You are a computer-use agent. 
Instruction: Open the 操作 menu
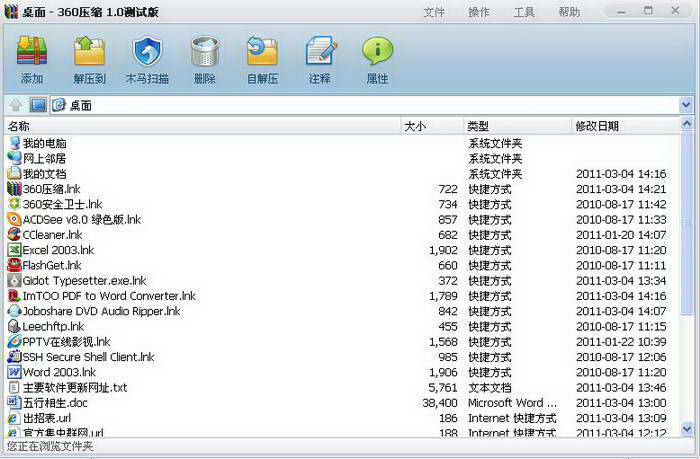point(479,12)
